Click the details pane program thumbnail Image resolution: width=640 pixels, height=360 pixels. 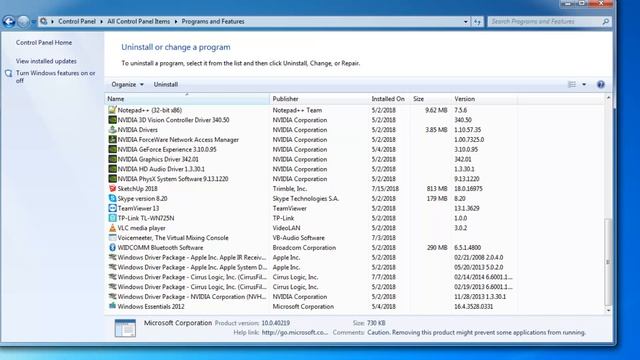[x=125, y=328]
